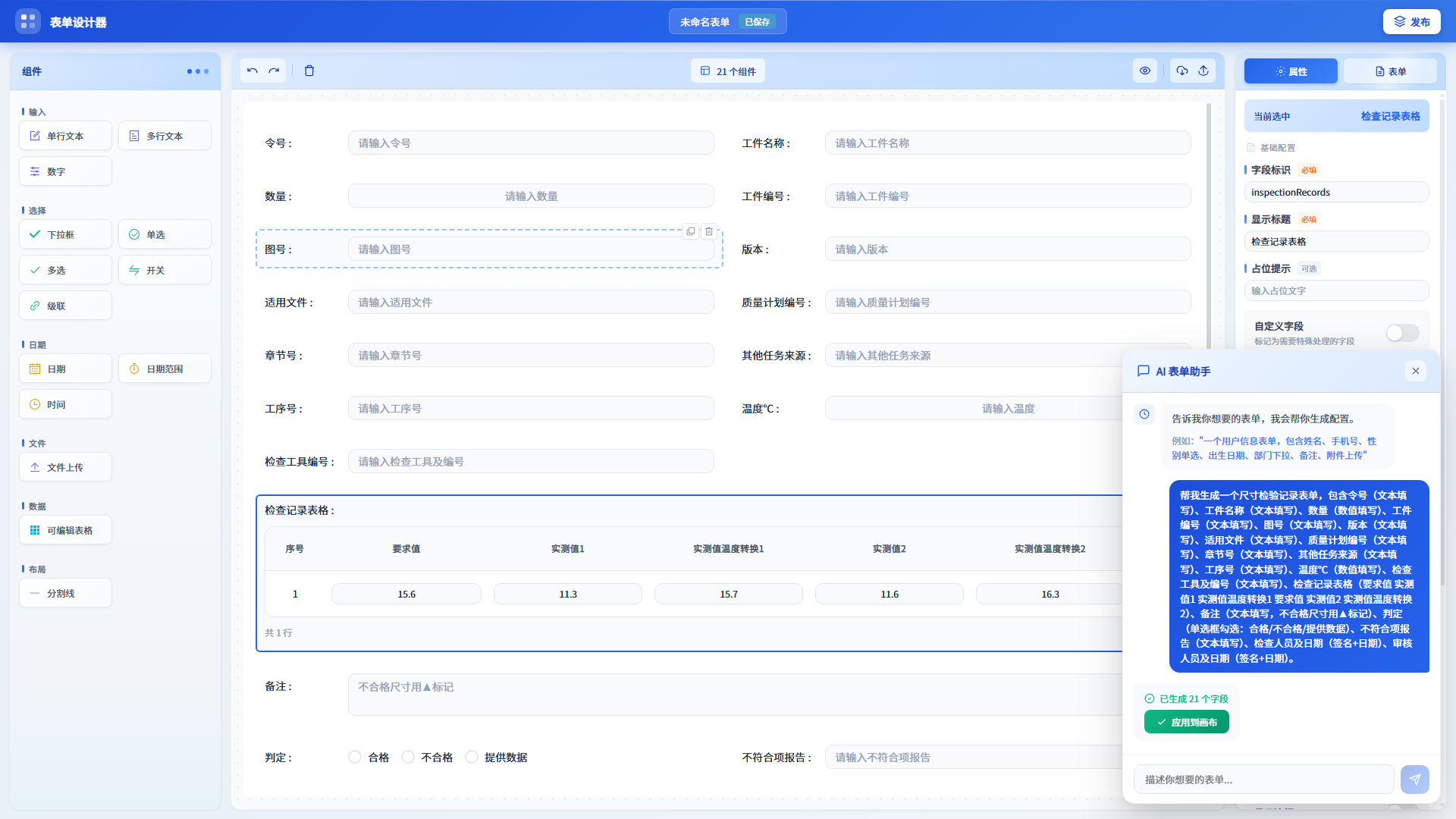The image size is (1456, 819).
Task: Add a 多选 component
Action: tap(65, 270)
